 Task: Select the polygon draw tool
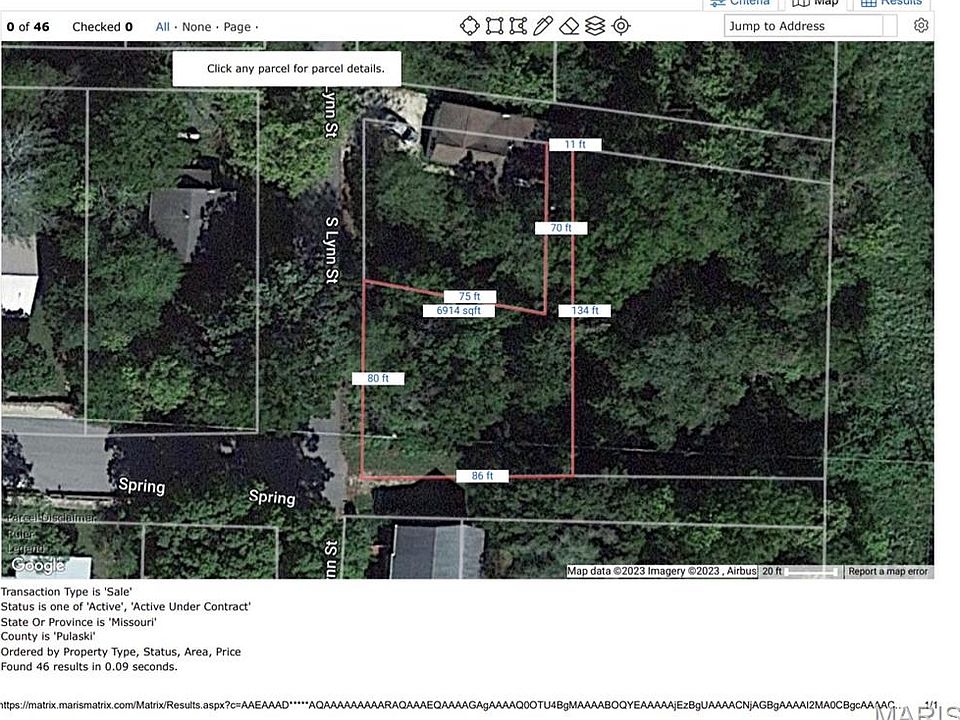click(x=518, y=26)
